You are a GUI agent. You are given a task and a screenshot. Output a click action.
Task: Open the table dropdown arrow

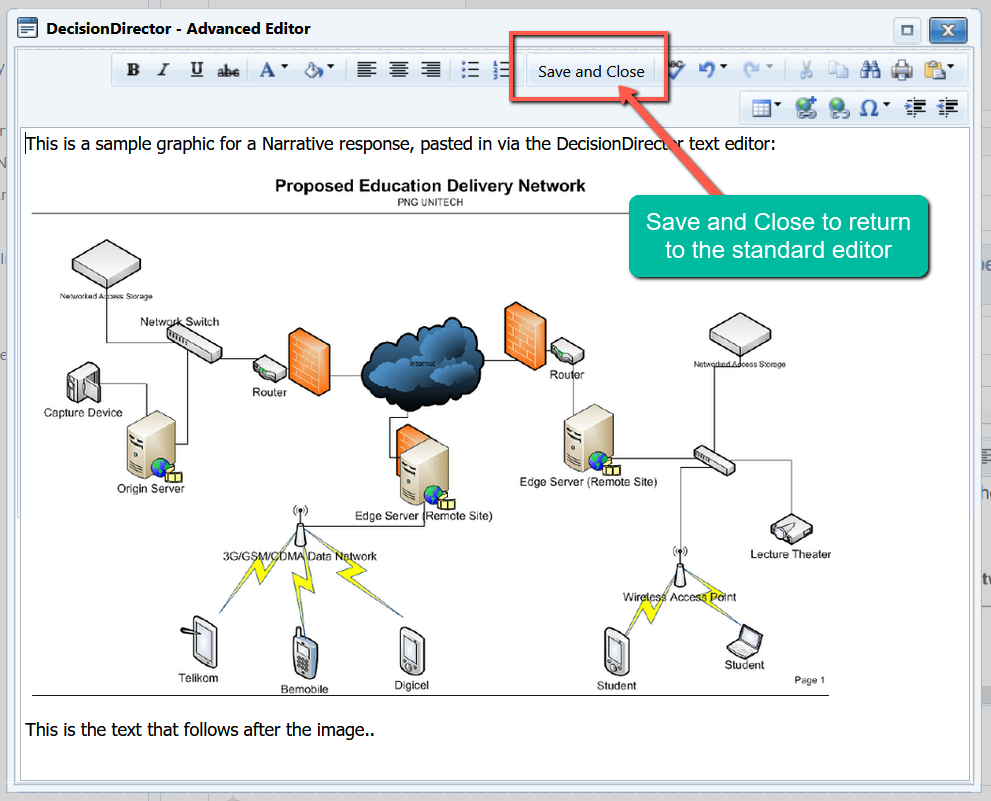pyautogui.click(x=777, y=105)
